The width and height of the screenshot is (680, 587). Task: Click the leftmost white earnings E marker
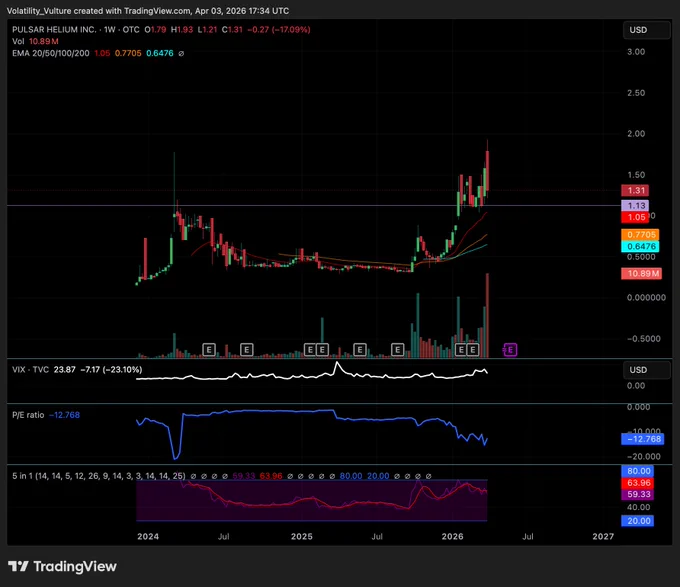pyautogui.click(x=209, y=349)
